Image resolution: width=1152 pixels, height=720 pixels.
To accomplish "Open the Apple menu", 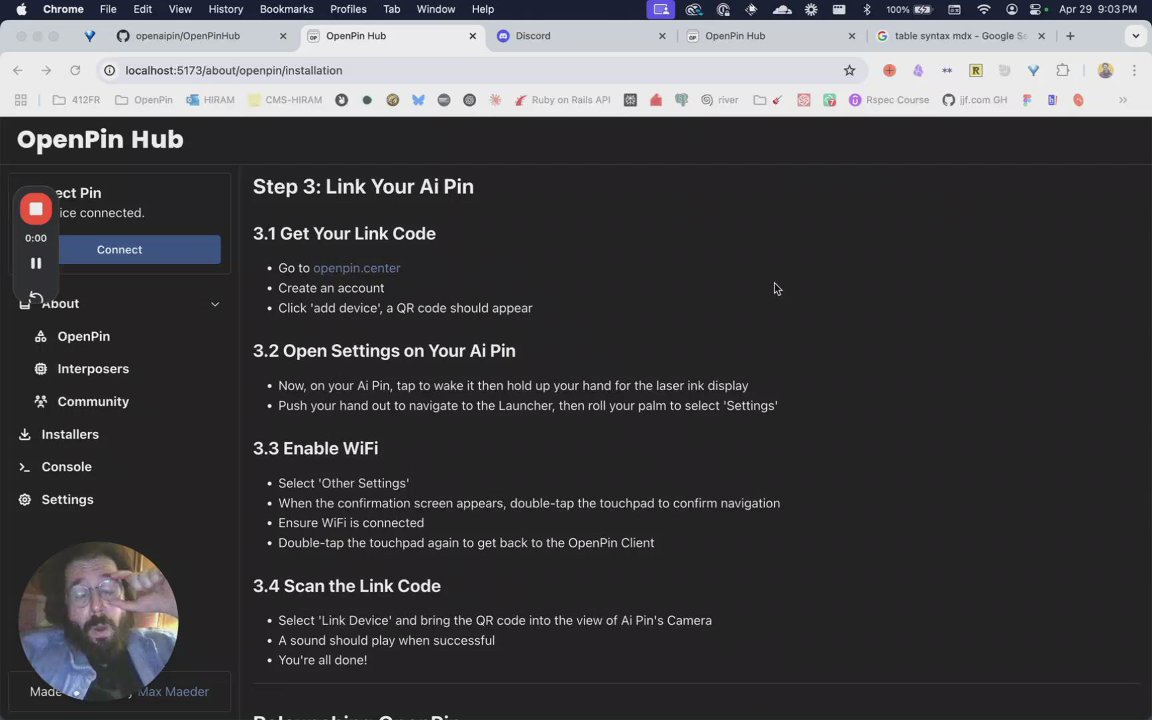I will (x=21, y=10).
